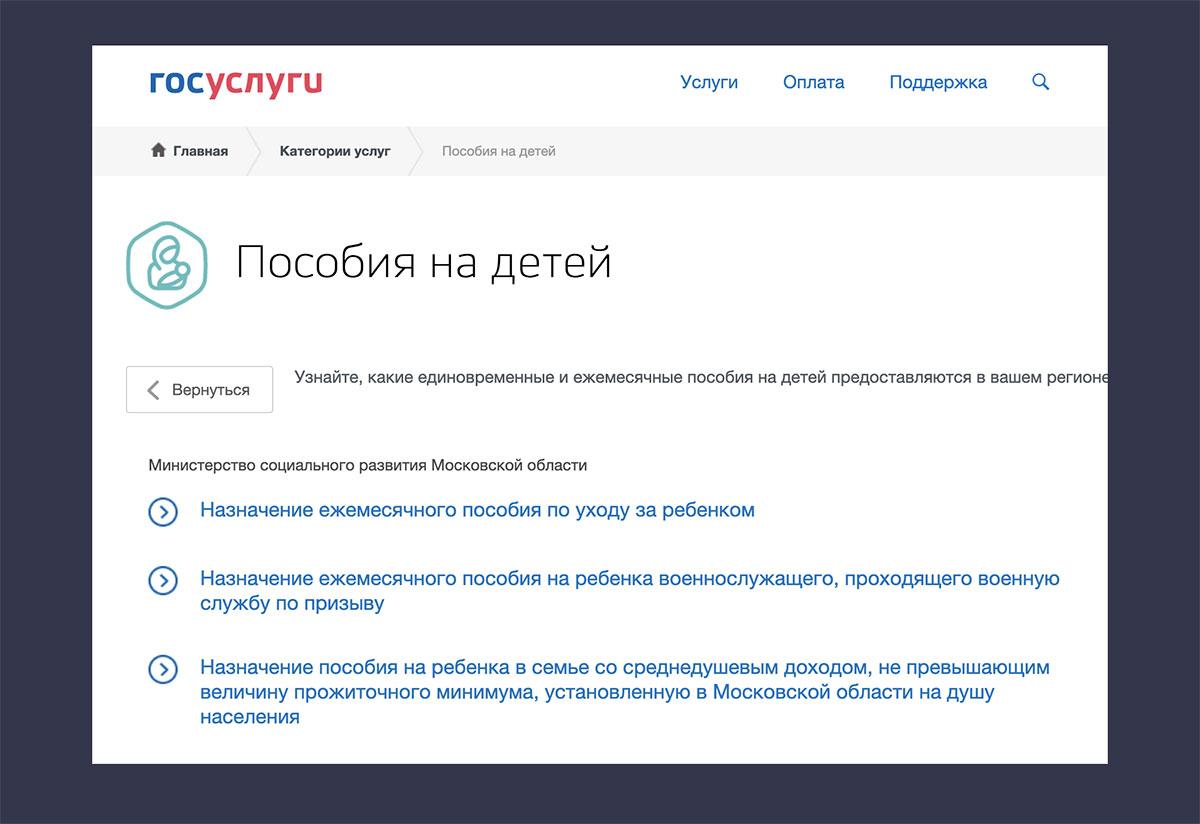Select the Главная breadcrumb text
Image resolution: width=1200 pixels, height=824 pixels.
(x=200, y=151)
